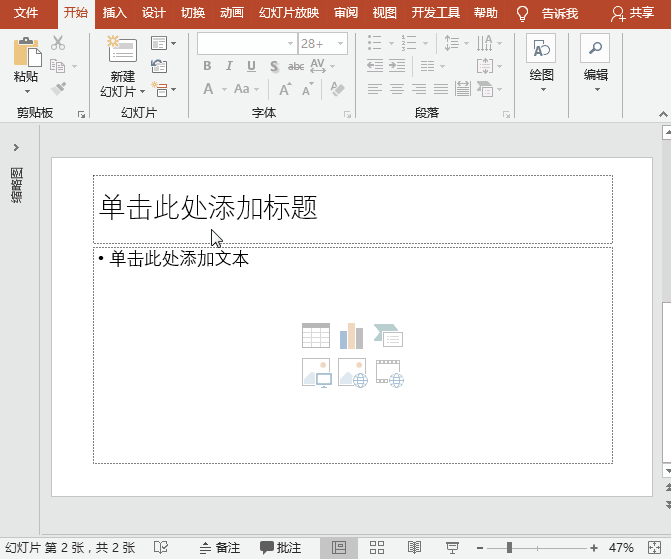Insert picture from device placeholder icon
This screenshot has height=559, width=671.
pos(317,373)
